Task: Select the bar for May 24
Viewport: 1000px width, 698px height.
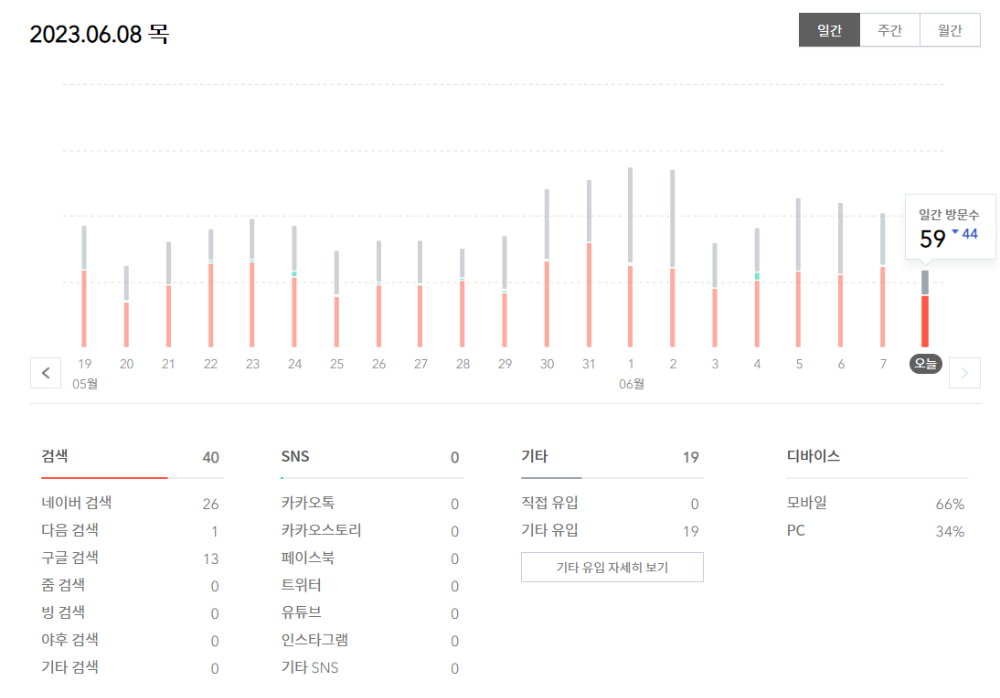Action: [294, 286]
